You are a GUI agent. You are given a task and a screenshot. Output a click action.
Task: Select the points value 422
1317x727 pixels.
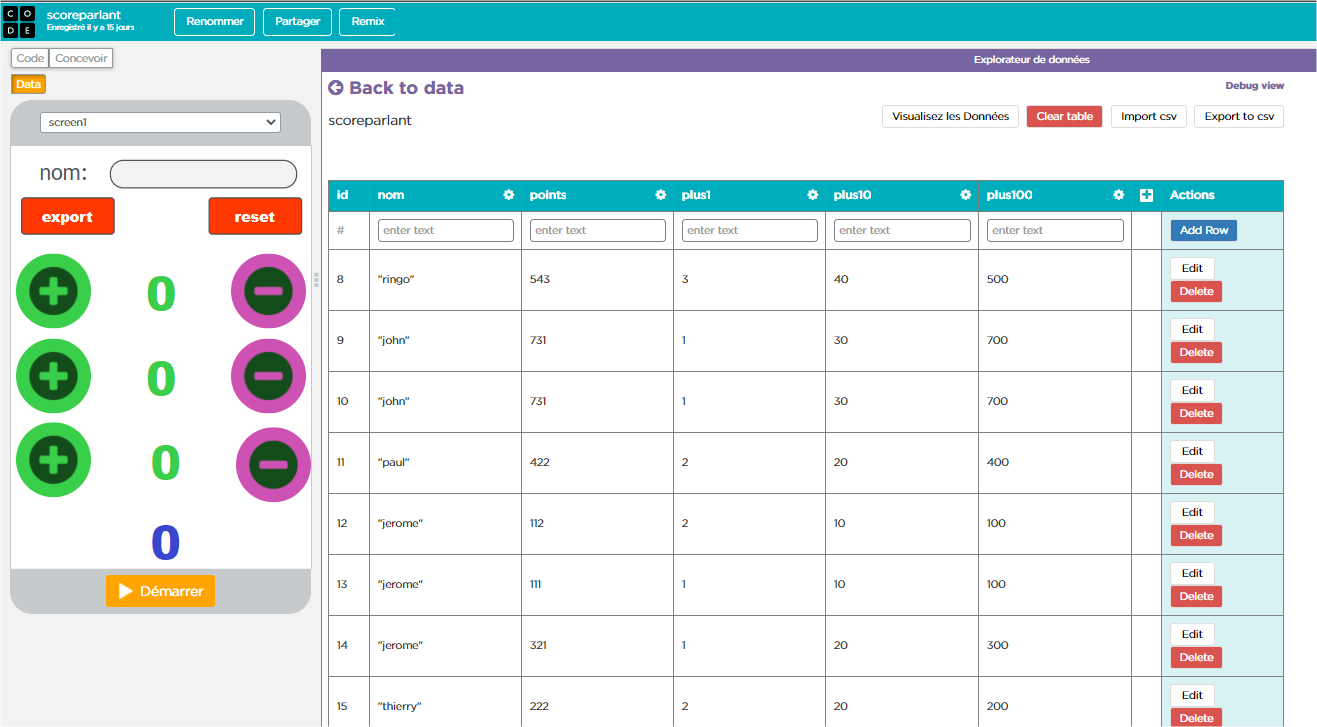point(539,462)
